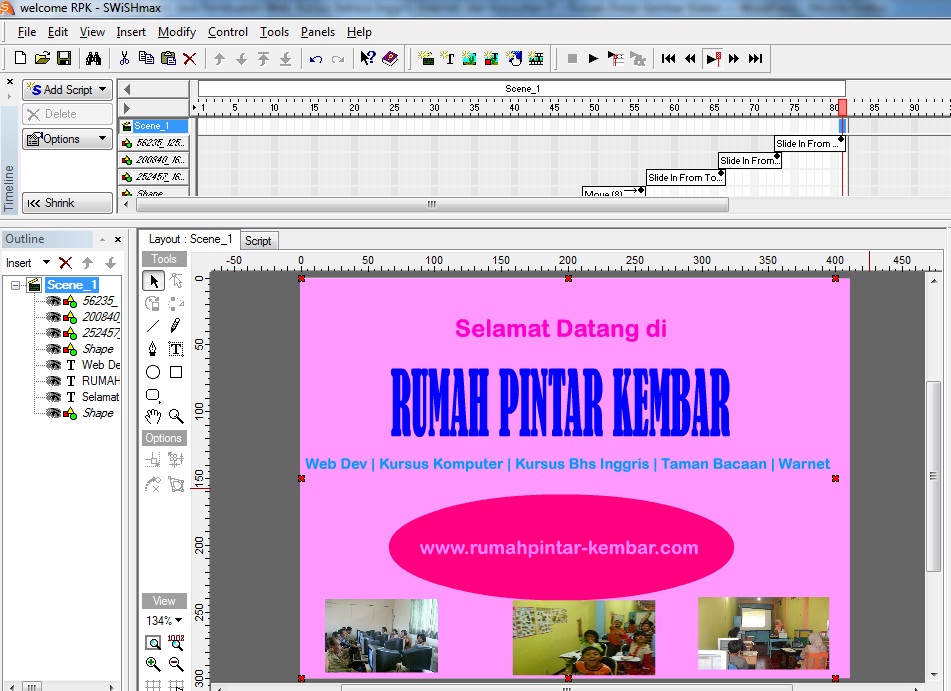This screenshot has width=951, height=691.
Task: Click the New file toolbar icon
Action: [20, 58]
